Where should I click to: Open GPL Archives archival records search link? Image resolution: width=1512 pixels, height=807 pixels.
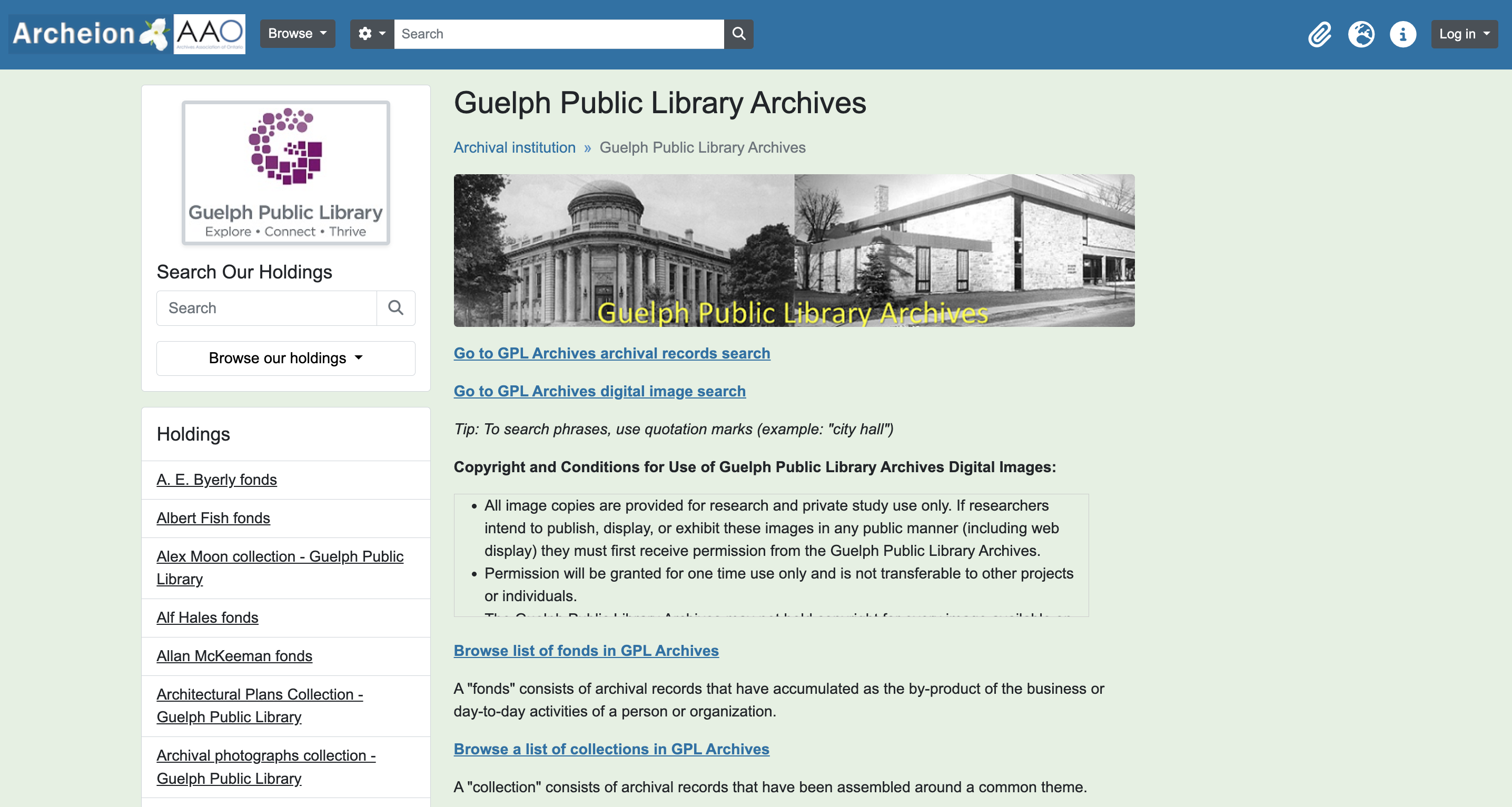(611, 353)
